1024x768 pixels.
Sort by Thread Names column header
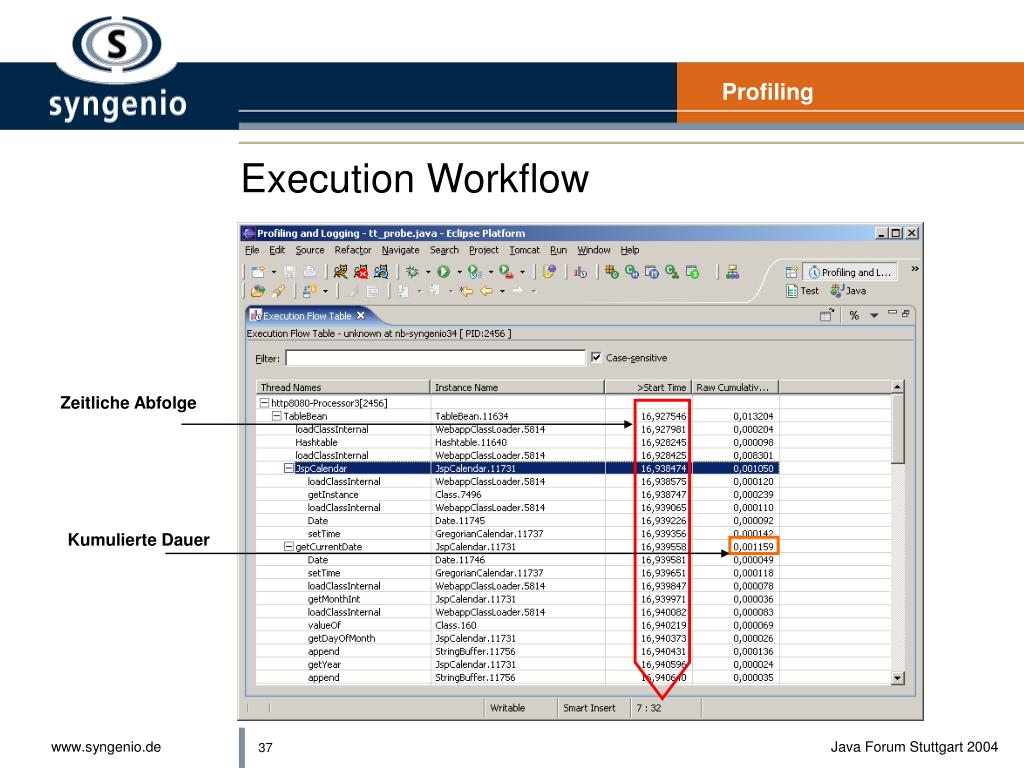pyautogui.click(x=343, y=387)
